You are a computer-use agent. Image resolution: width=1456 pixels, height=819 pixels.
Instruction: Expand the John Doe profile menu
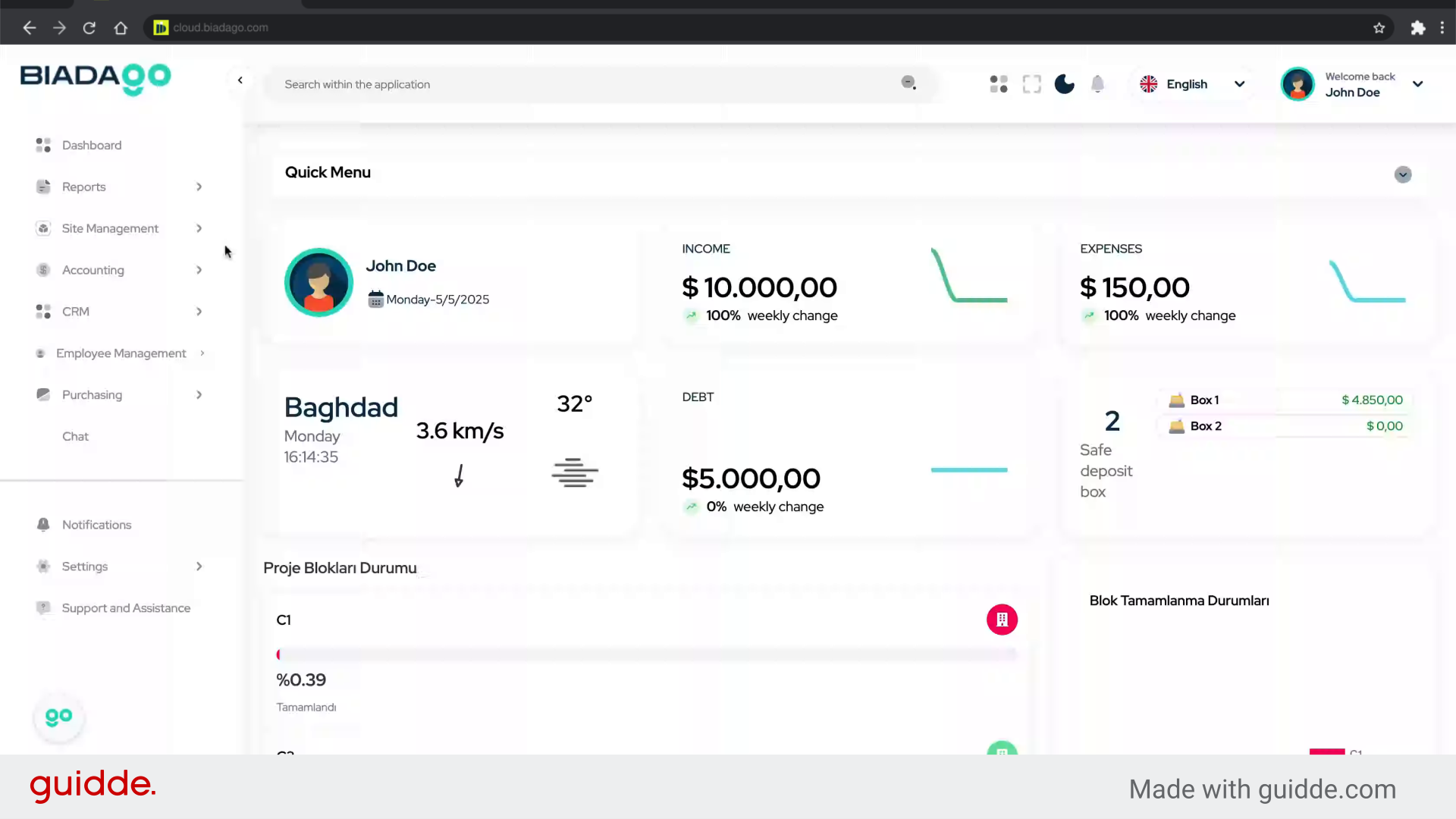tap(1417, 84)
